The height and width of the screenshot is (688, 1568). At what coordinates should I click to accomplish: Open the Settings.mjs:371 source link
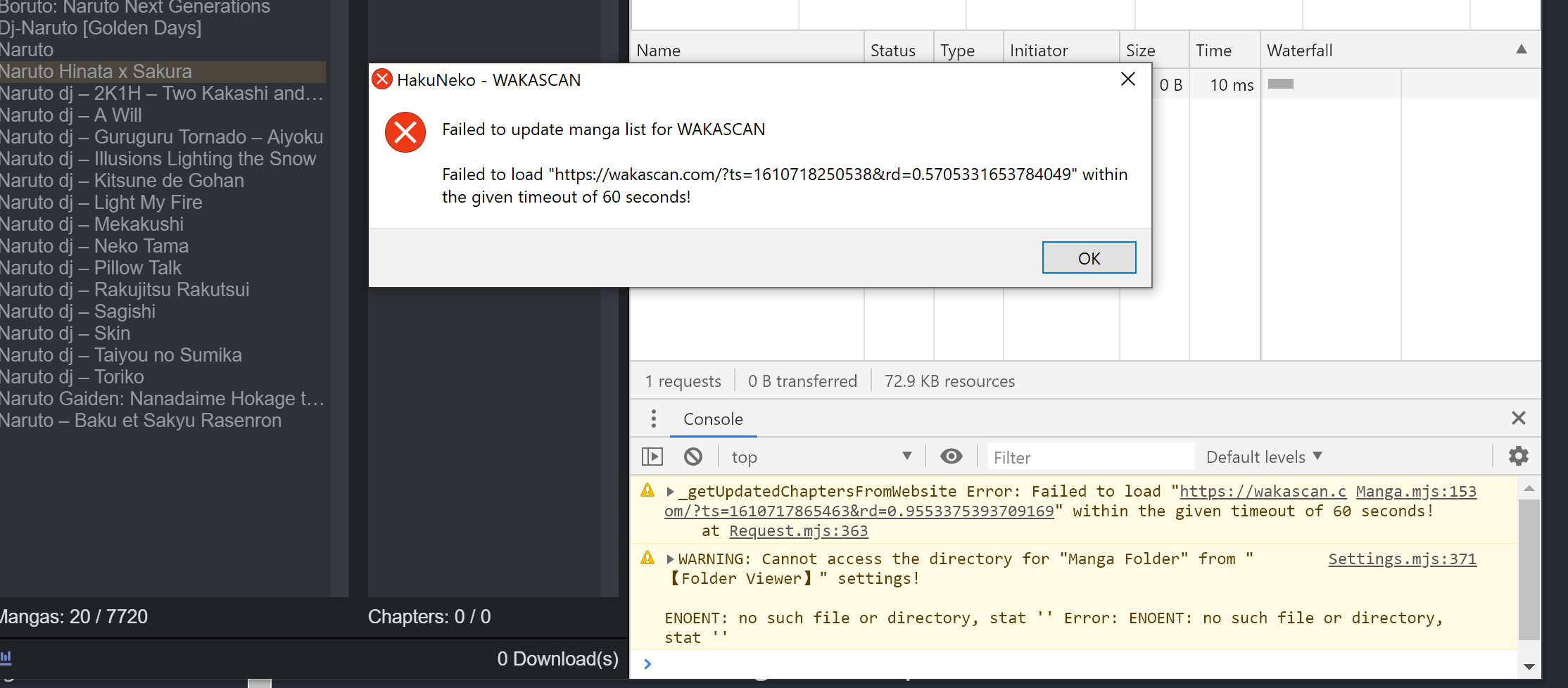(1402, 559)
